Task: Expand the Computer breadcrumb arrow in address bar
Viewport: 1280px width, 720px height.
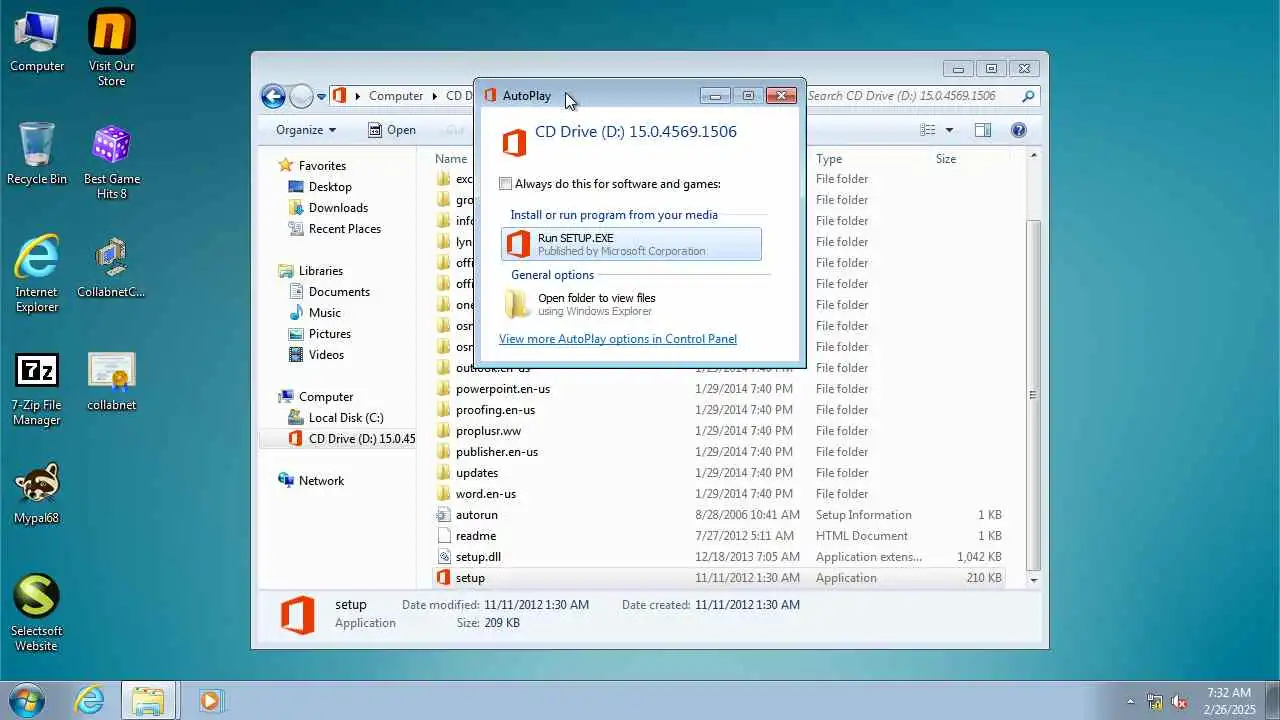Action: tap(435, 96)
